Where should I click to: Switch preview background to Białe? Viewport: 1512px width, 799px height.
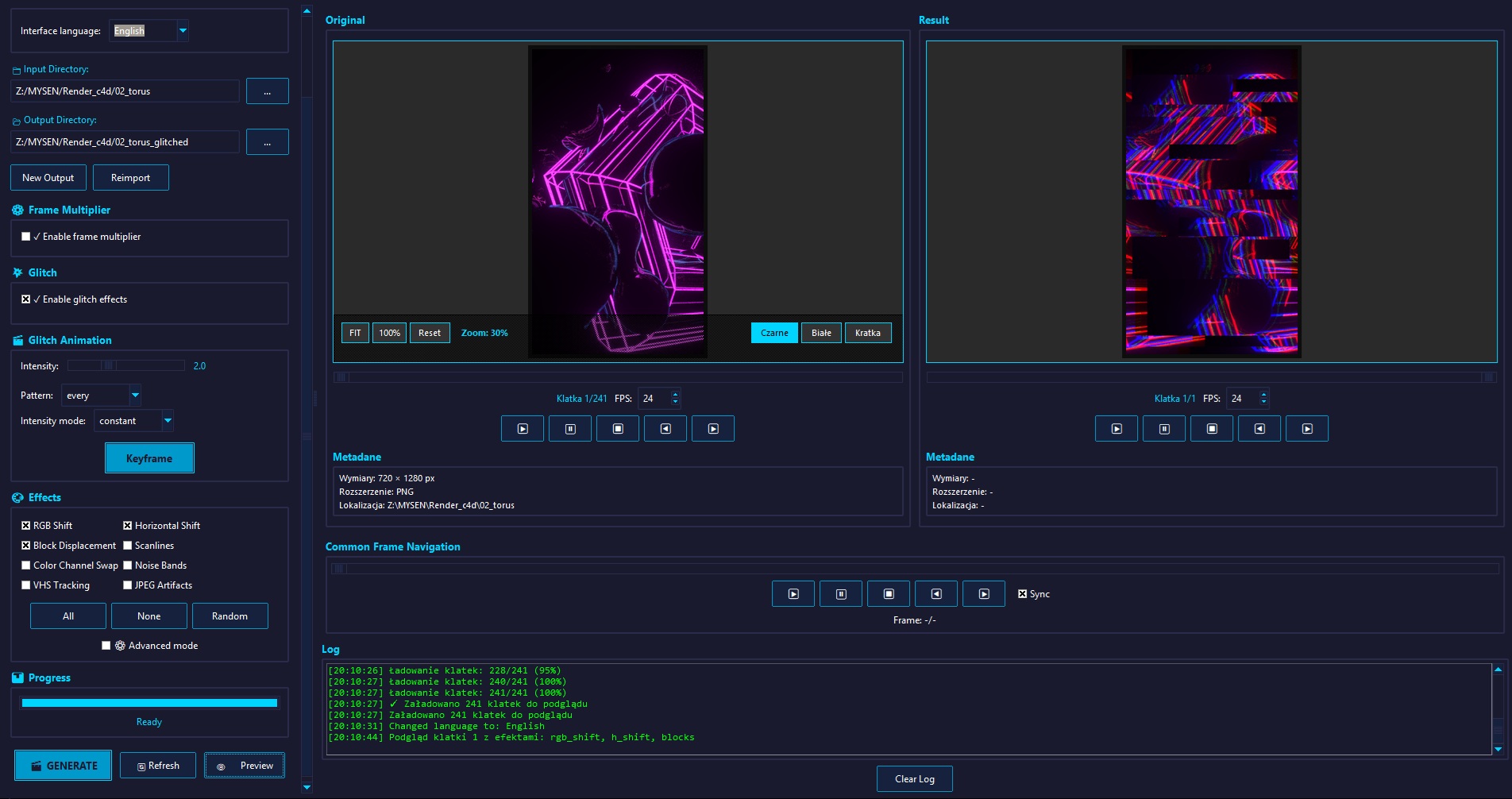(x=820, y=333)
